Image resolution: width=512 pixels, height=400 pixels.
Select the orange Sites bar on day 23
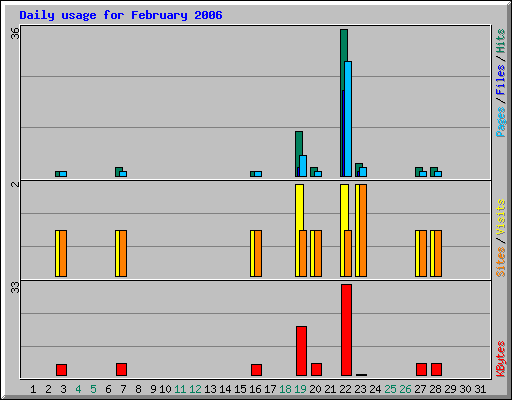click(363, 230)
